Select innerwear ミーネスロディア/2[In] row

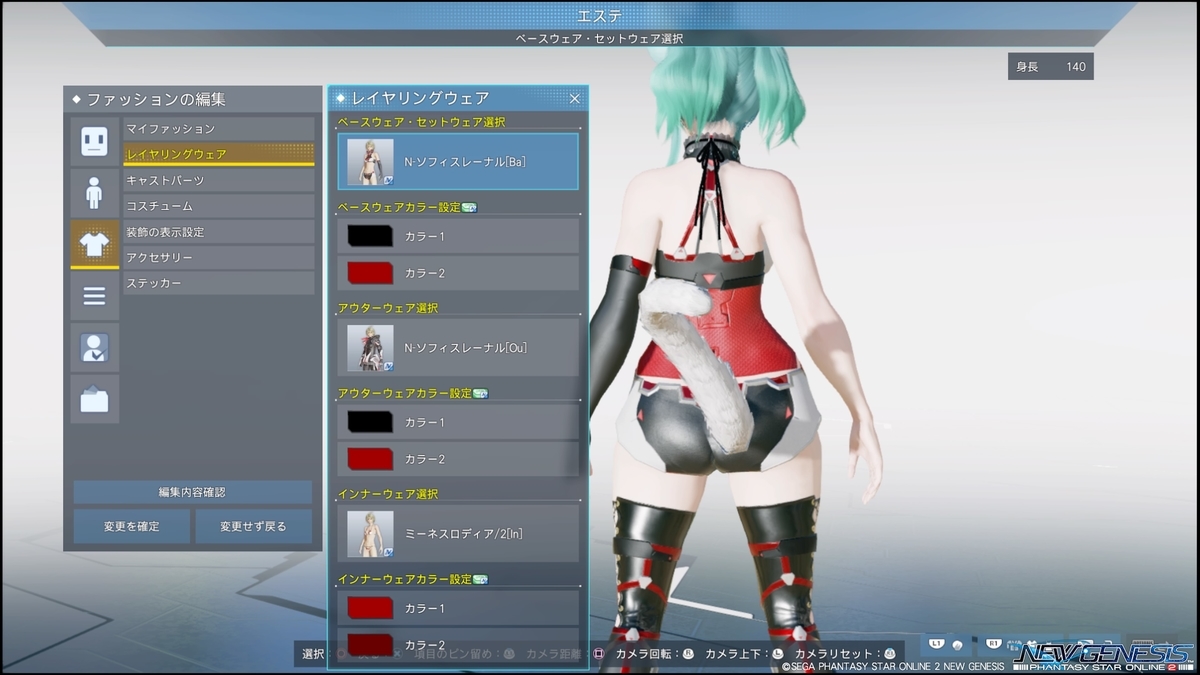[x=458, y=533]
